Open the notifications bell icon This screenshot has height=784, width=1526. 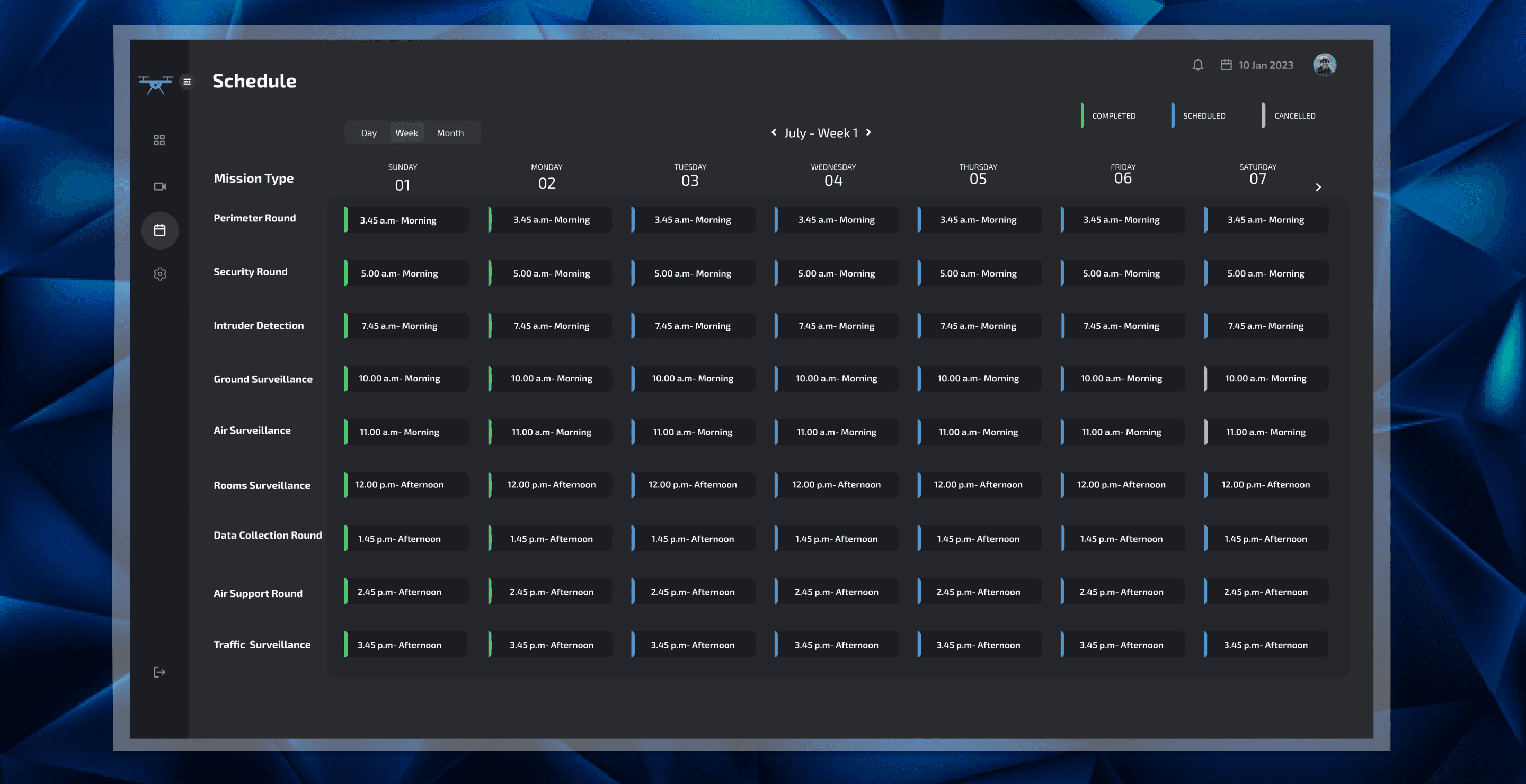[1197, 65]
